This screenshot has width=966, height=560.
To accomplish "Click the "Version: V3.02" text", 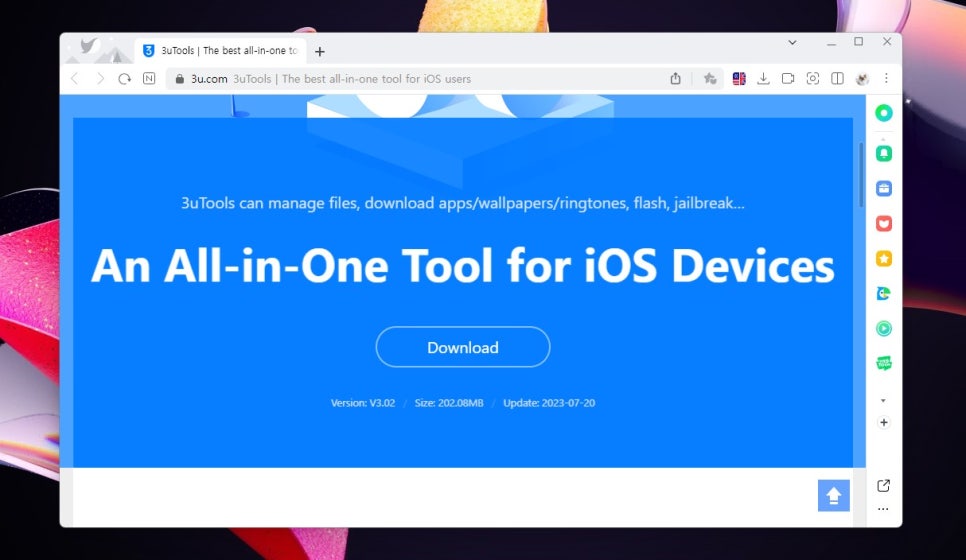I will [x=363, y=403].
